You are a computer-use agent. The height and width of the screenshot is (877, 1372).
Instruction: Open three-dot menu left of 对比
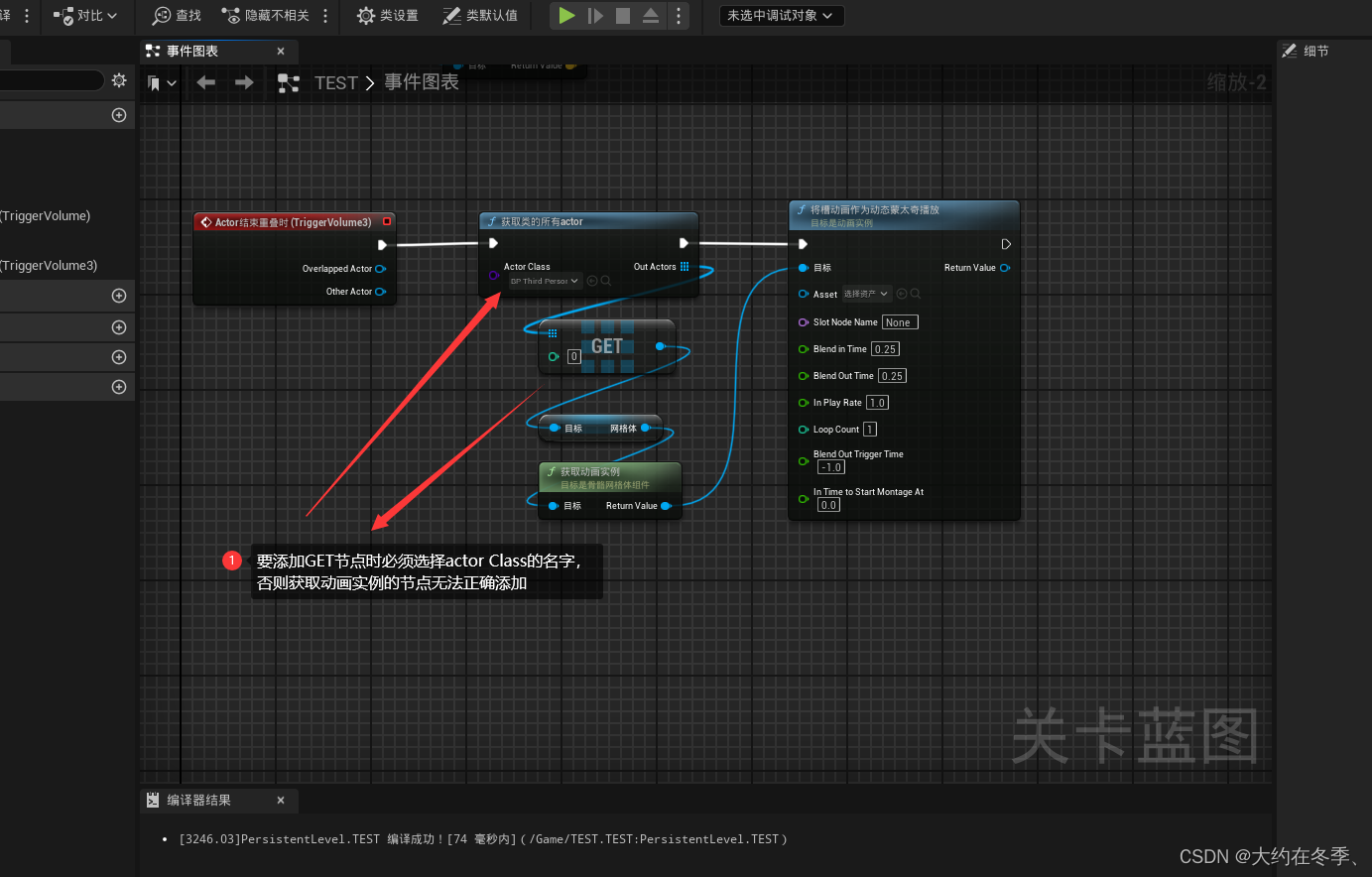pos(27,16)
